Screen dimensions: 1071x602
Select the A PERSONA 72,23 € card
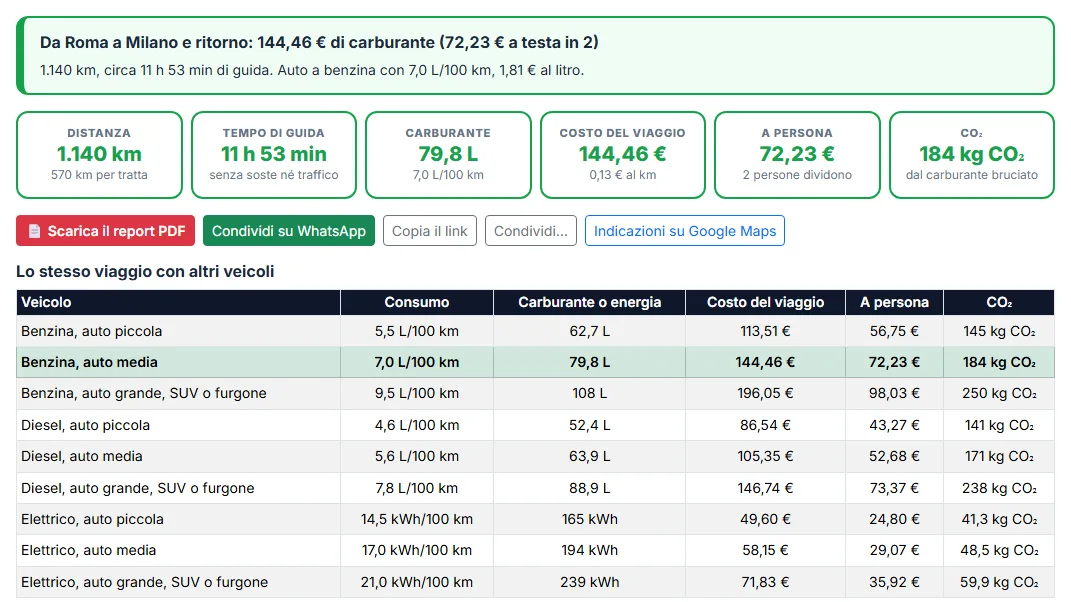797,155
